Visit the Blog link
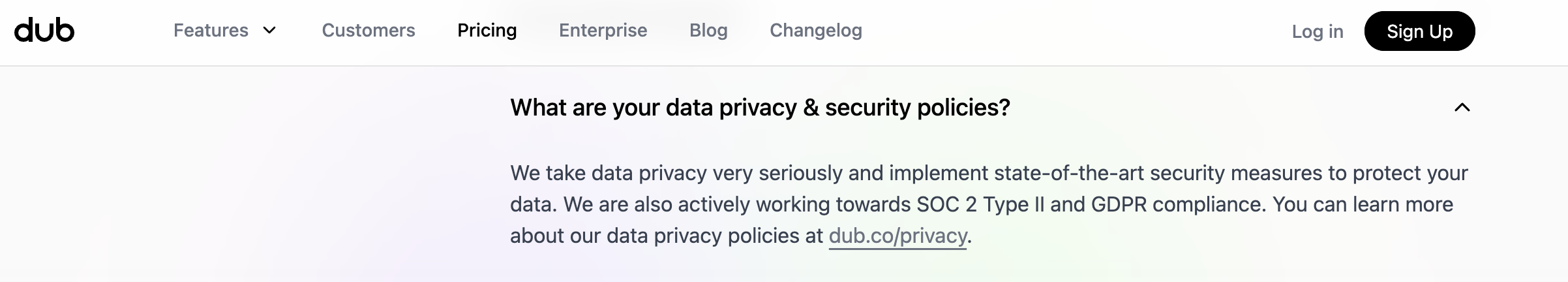The height and width of the screenshot is (282, 1568). pos(708,31)
